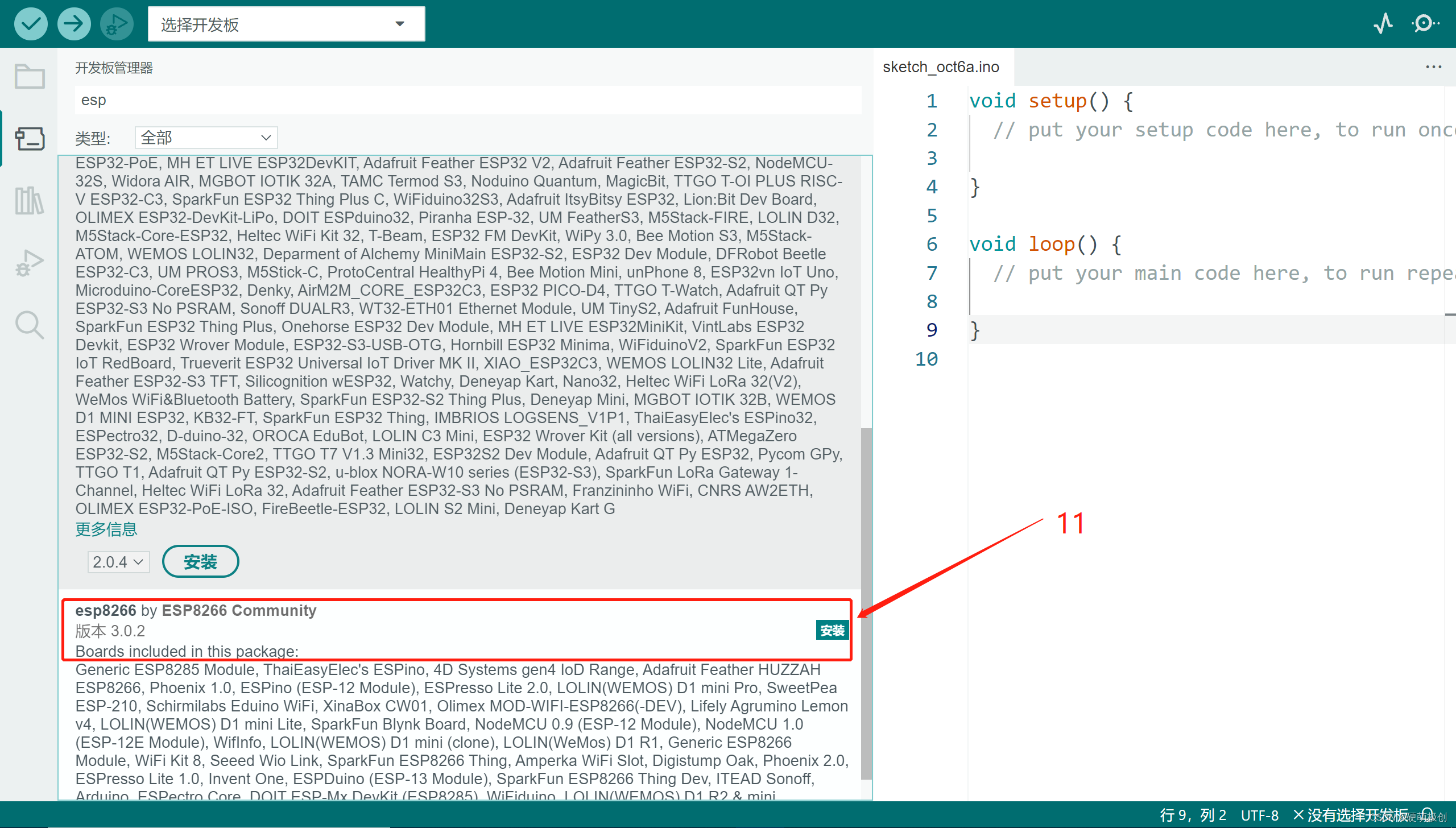1456x828 pixels.
Task: Click the green 安装 button for esp8266
Action: click(x=832, y=630)
